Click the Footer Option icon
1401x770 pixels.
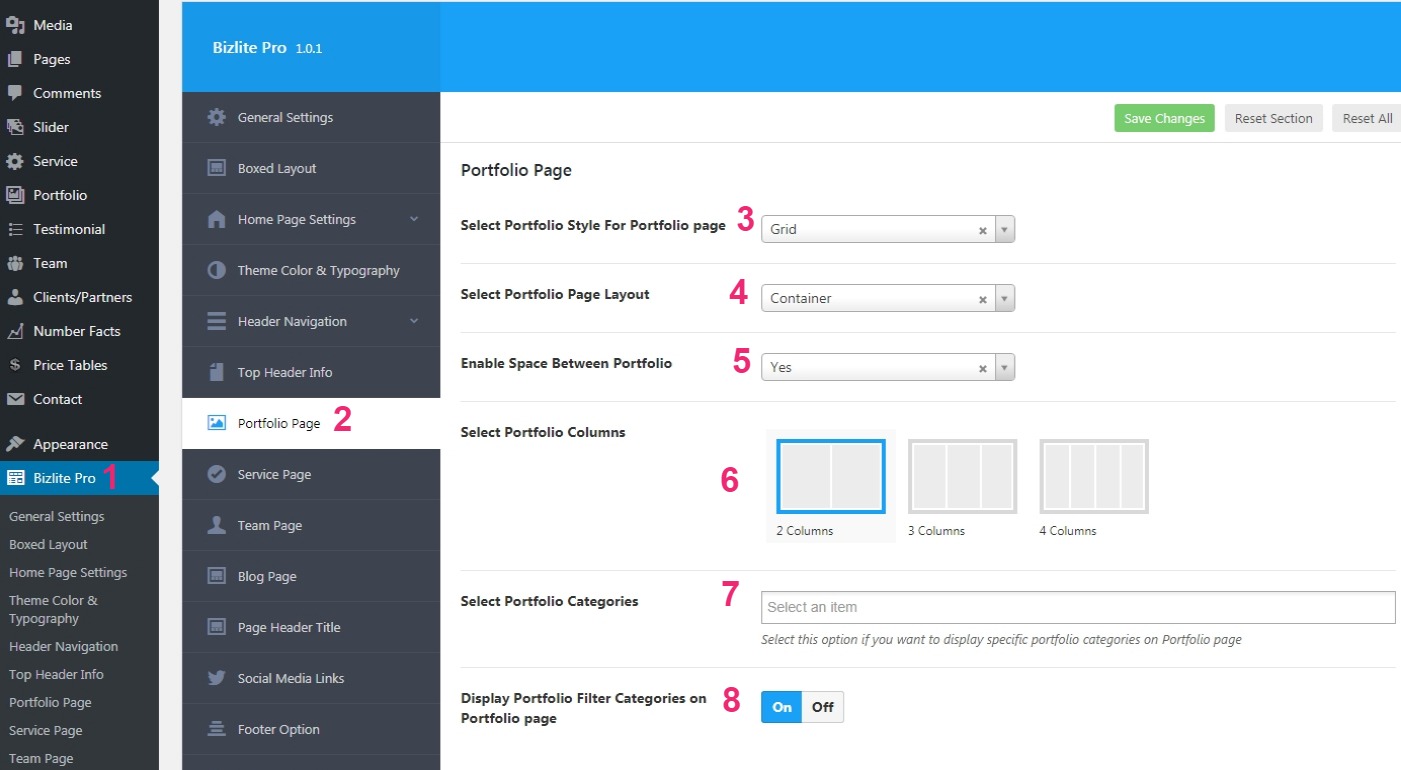tap(216, 729)
